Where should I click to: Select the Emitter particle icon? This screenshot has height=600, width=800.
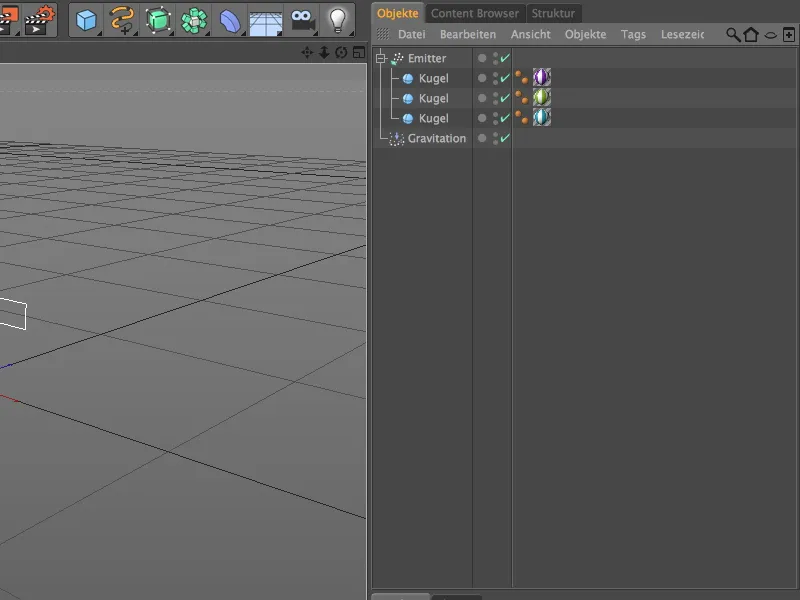(397, 59)
